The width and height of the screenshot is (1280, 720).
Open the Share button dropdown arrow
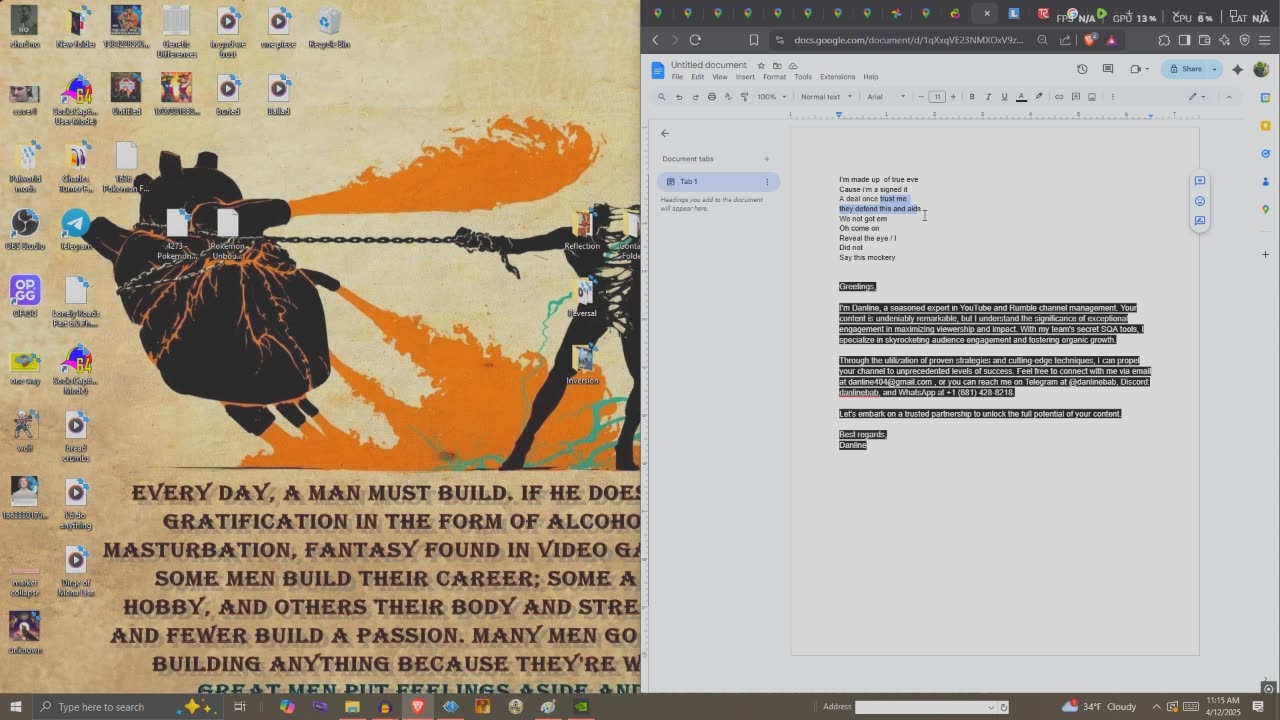coord(1215,69)
